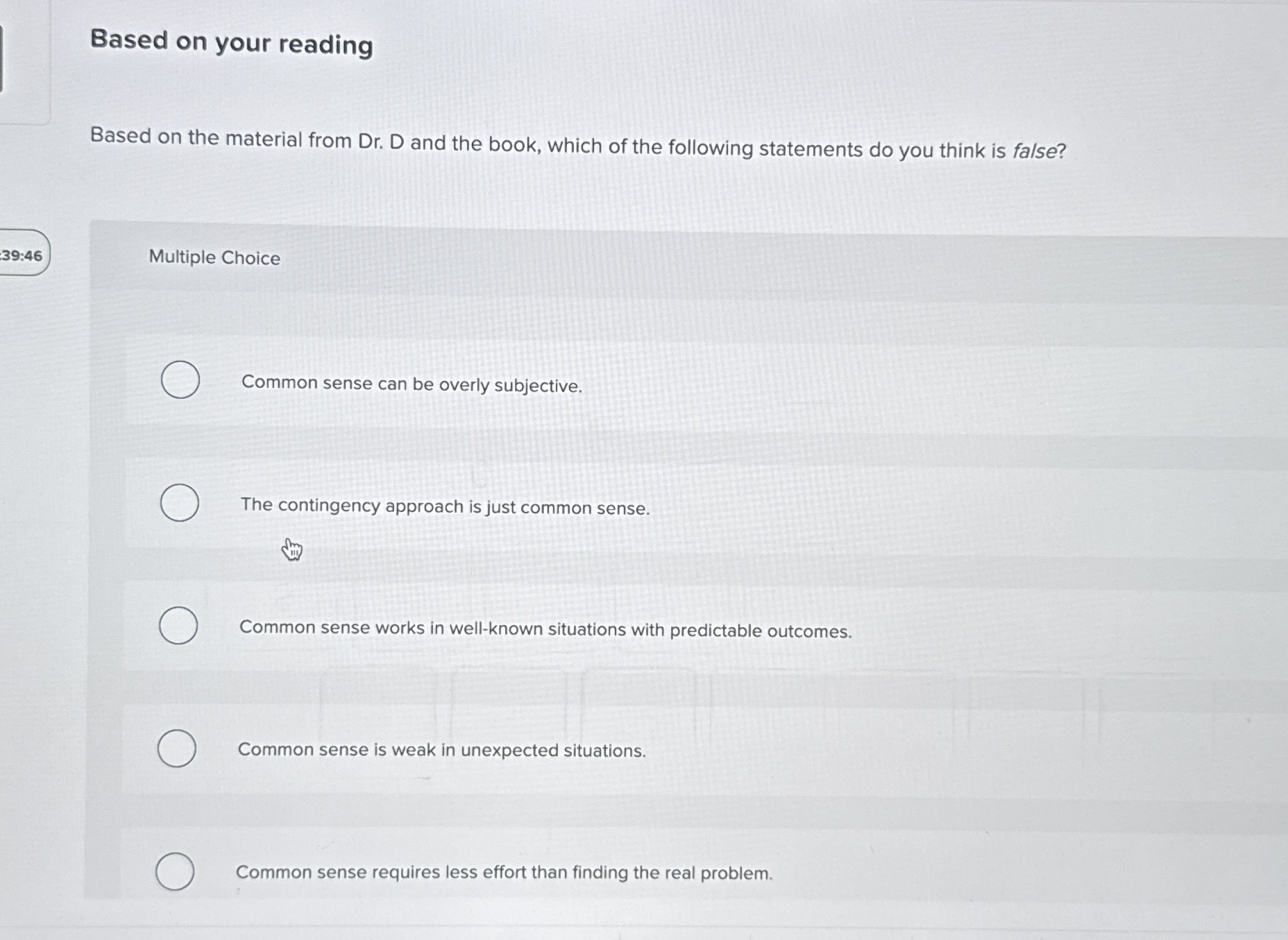Viewport: 1288px width, 940px height.
Task: Click answer text 'The contingency approach is just common sense.'
Action: click(445, 506)
